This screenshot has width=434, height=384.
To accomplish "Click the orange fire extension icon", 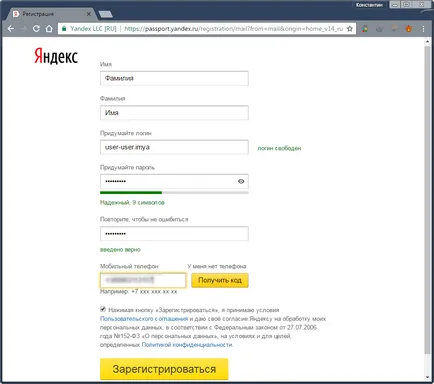I will [409, 29].
